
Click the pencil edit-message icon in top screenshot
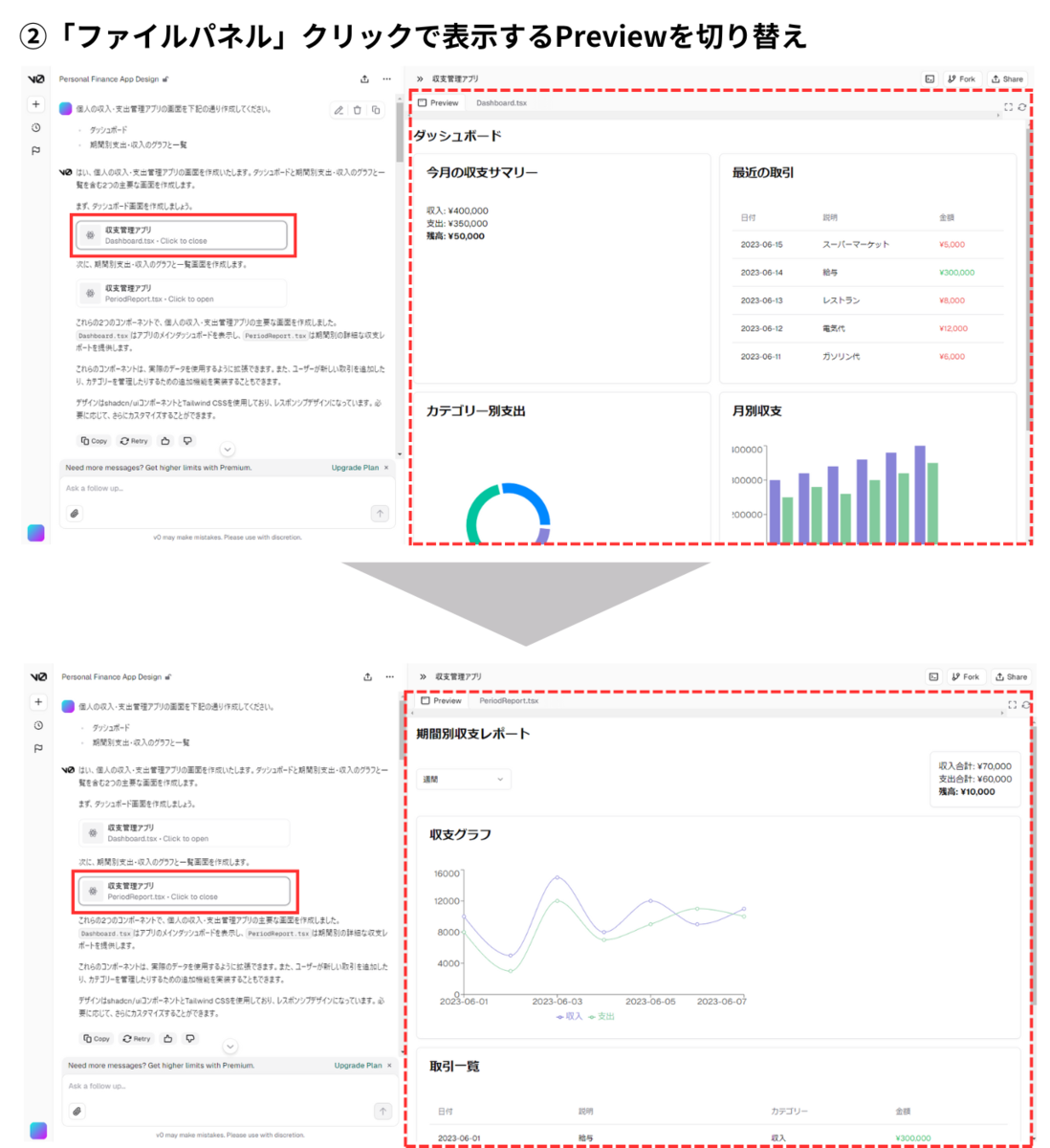tap(339, 110)
